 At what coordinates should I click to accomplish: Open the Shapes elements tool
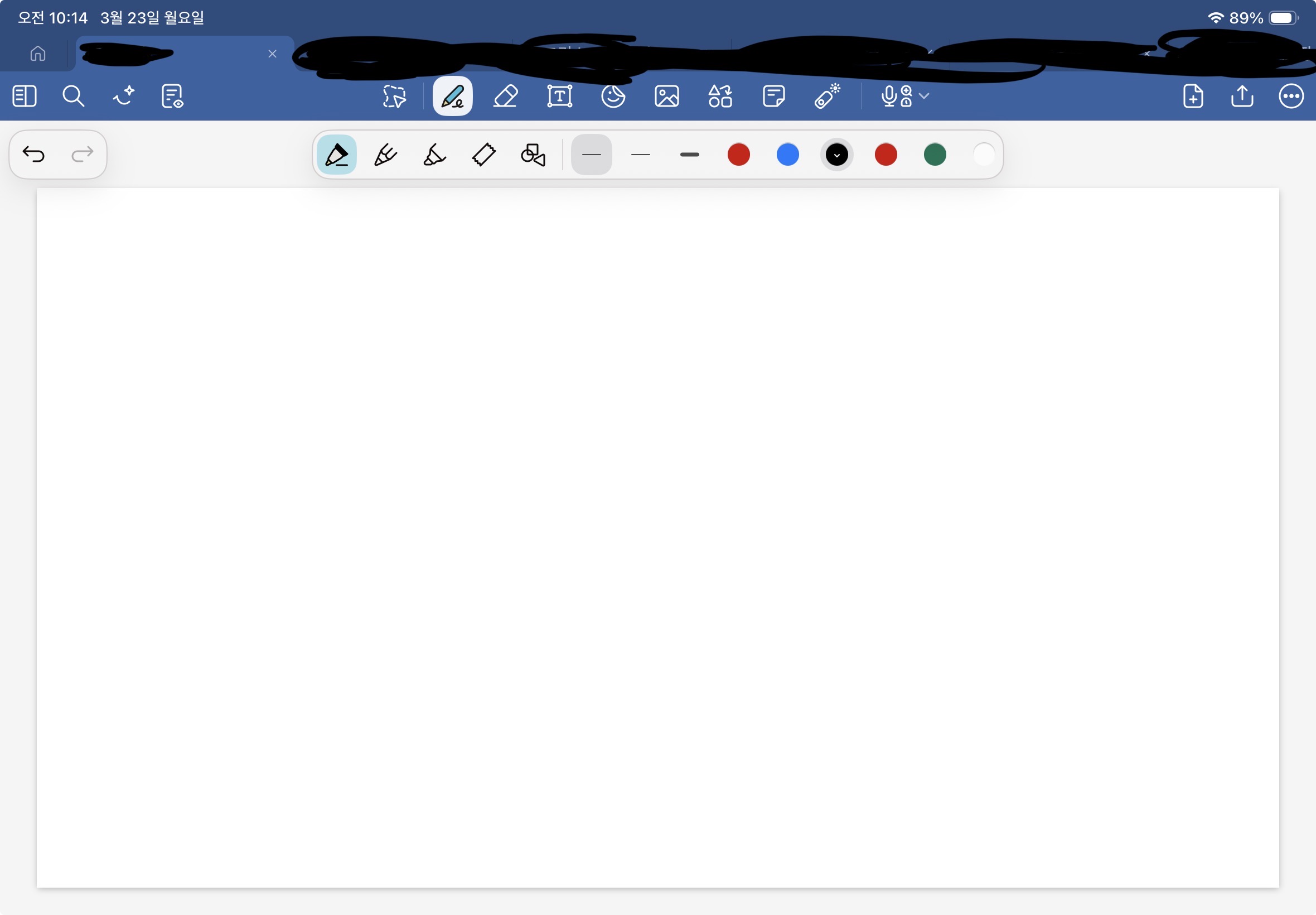click(720, 97)
